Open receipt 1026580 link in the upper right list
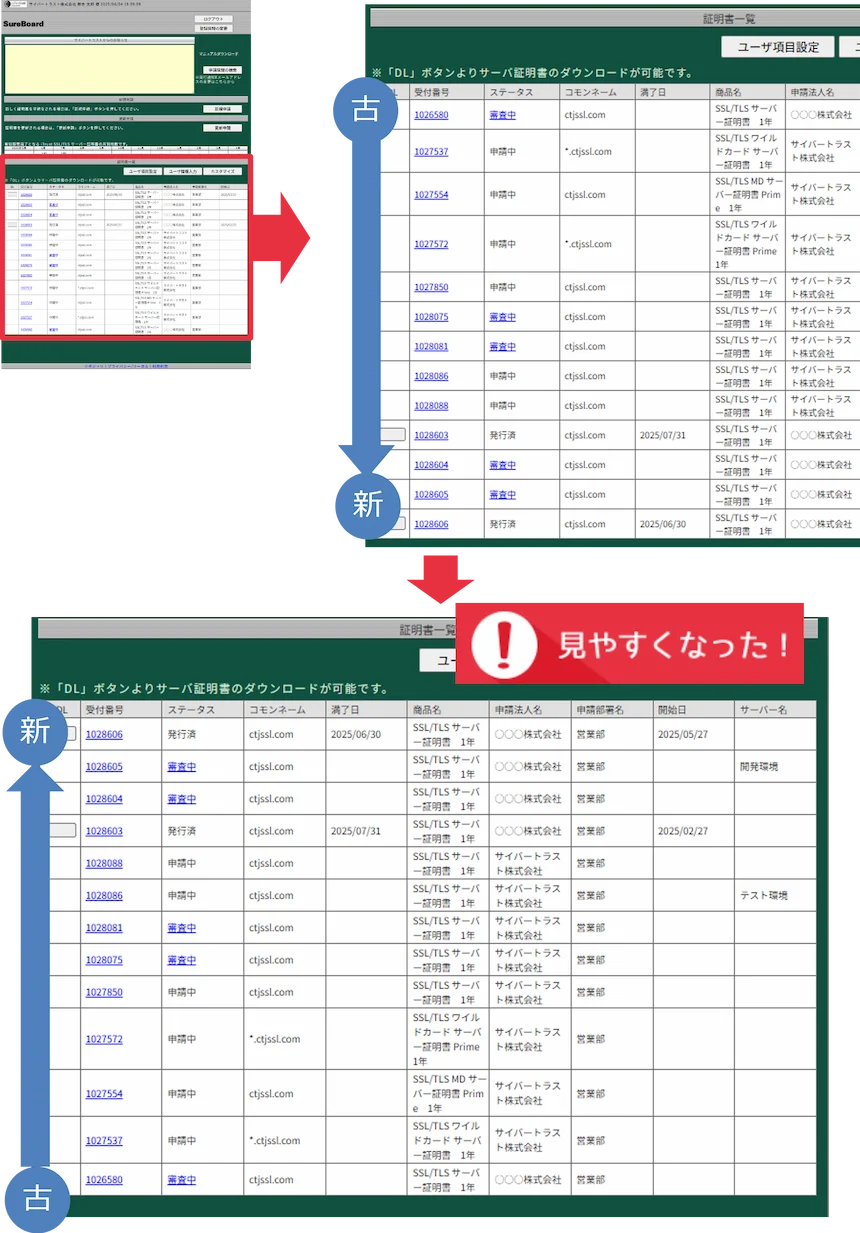The image size is (860, 1233). point(431,115)
